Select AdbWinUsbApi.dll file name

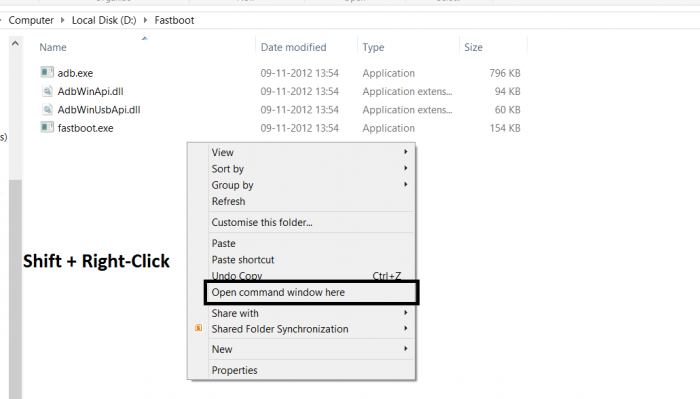99,109
